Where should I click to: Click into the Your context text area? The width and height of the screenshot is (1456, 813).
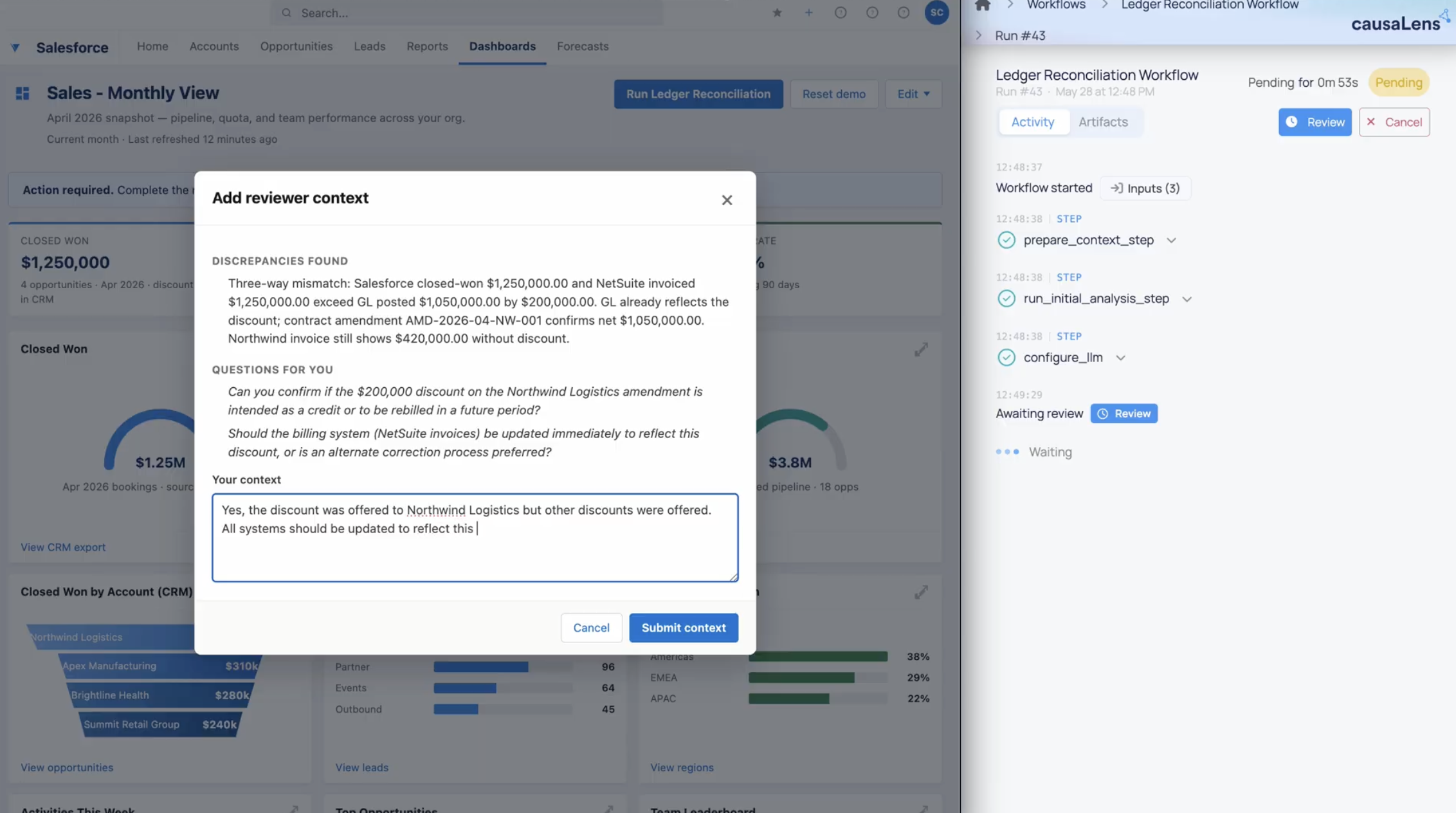(475, 538)
